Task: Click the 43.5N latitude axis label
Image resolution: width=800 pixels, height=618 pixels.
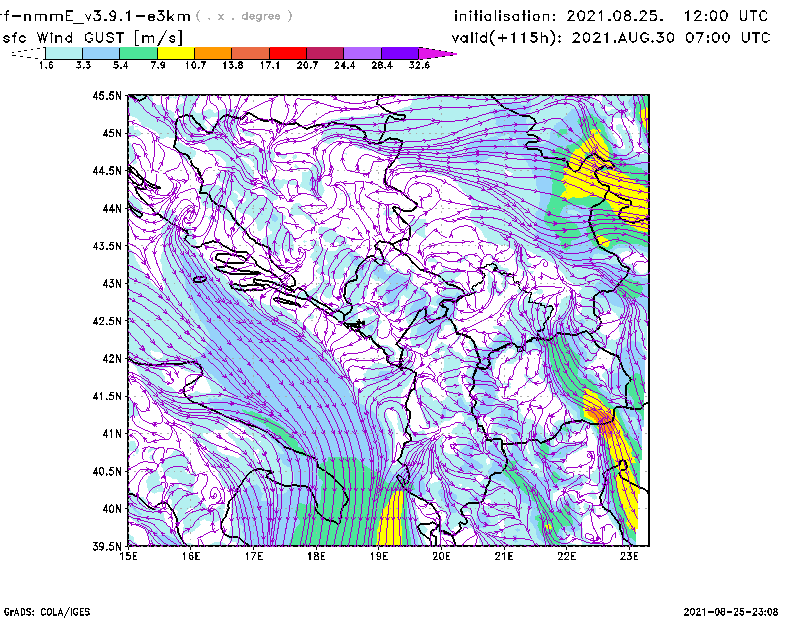Action: click(107, 246)
